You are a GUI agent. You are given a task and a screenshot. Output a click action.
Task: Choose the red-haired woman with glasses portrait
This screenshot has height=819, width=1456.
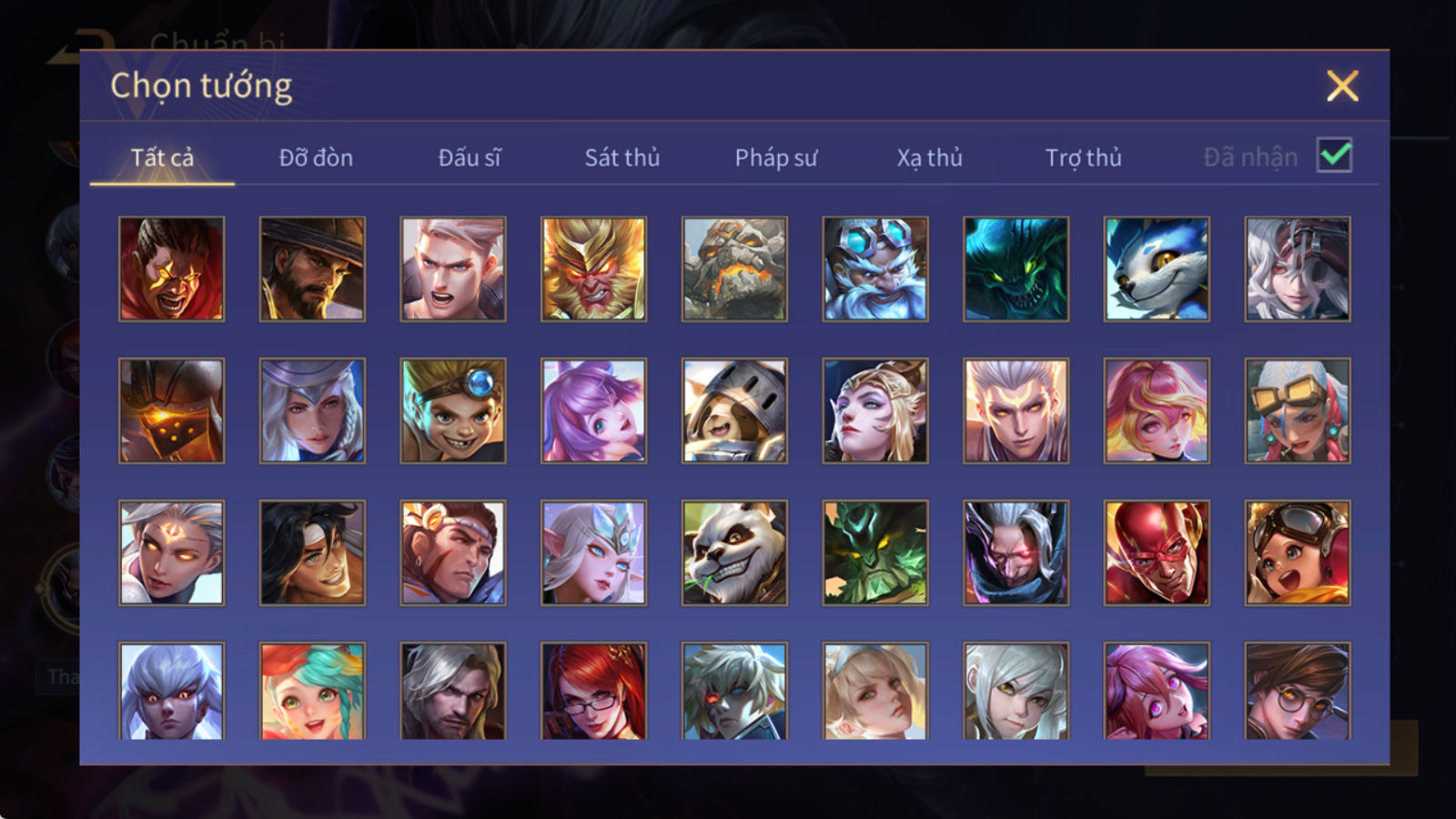(x=593, y=691)
